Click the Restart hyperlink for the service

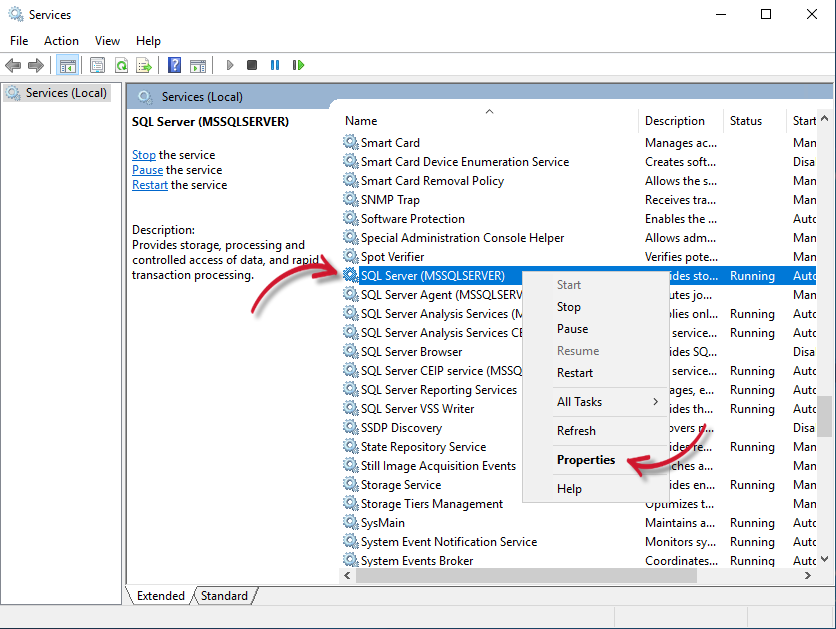[x=150, y=185]
